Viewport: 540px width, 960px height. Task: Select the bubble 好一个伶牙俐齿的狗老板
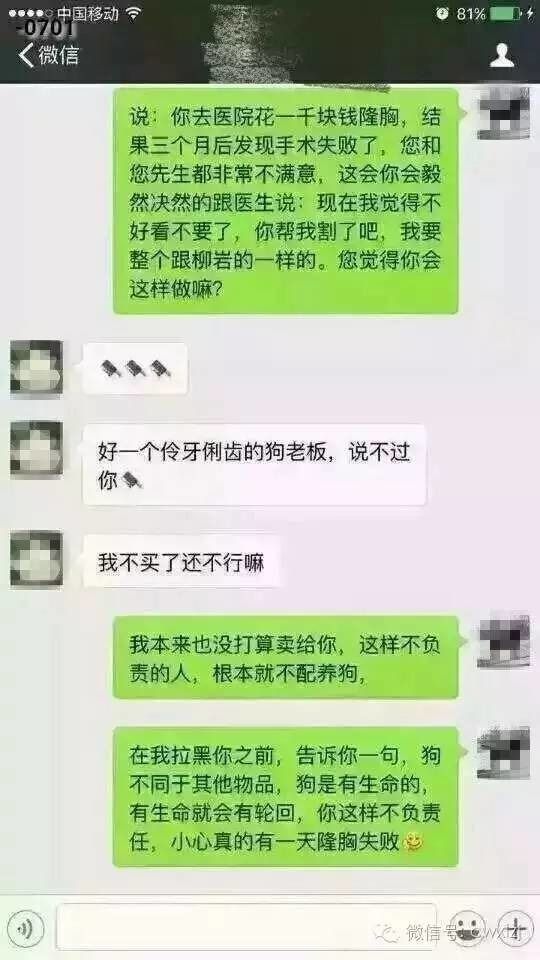pos(254,465)
